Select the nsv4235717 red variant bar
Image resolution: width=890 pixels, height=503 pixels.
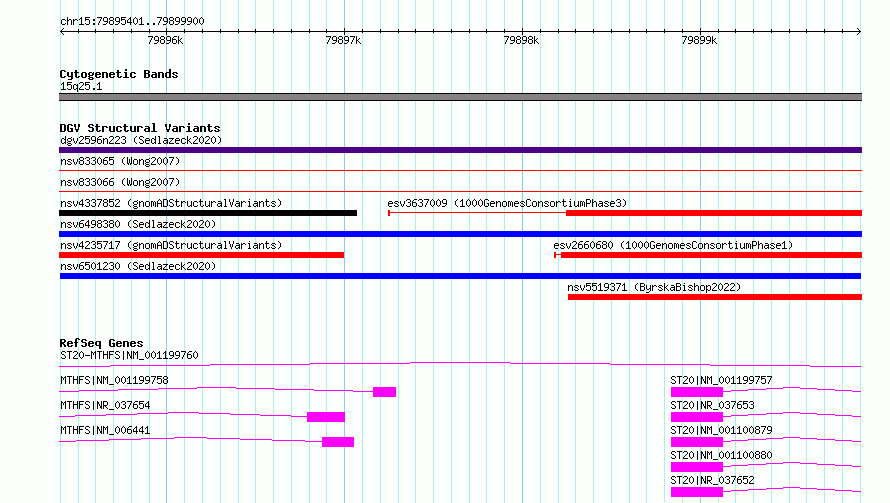click(x=201, y=255)
